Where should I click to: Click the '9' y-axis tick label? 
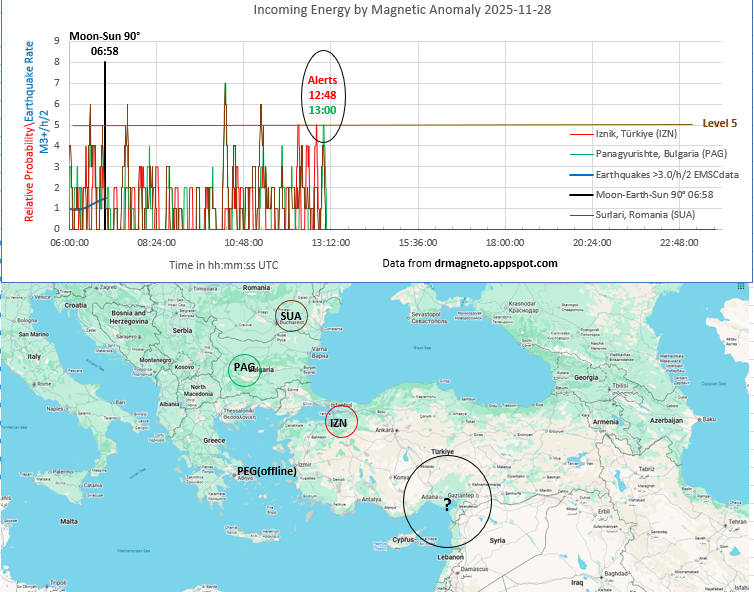pyautogui.click(x=57, y=41)
